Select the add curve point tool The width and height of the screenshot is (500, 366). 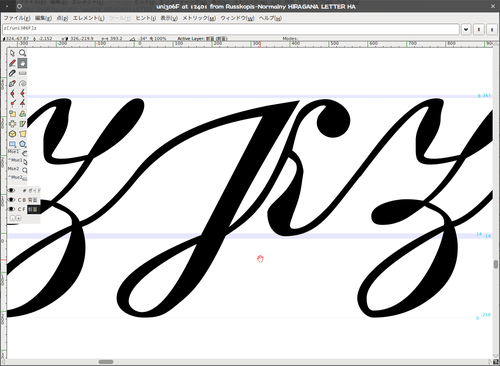coord(12,93)
